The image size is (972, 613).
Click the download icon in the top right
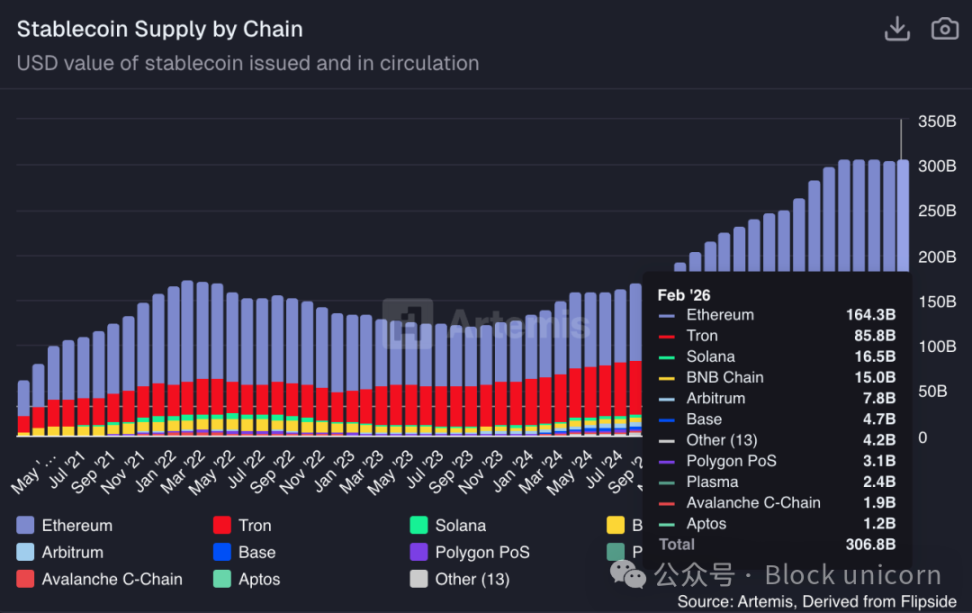pos(897,29)
